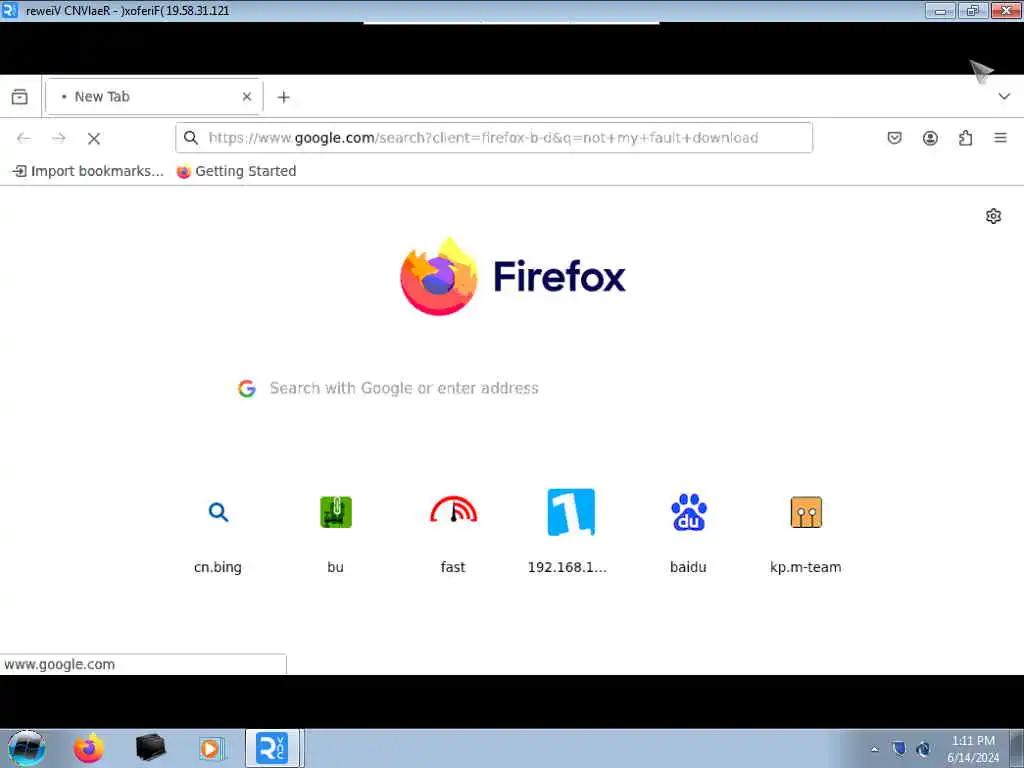Launch Firefox from the taskbar
Viewport: 1024px width, 768px height.
88,748
